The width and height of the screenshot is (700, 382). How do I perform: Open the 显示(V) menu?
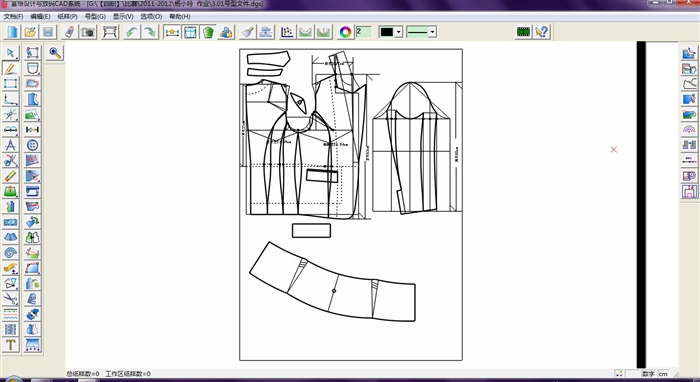click(123, 17)
